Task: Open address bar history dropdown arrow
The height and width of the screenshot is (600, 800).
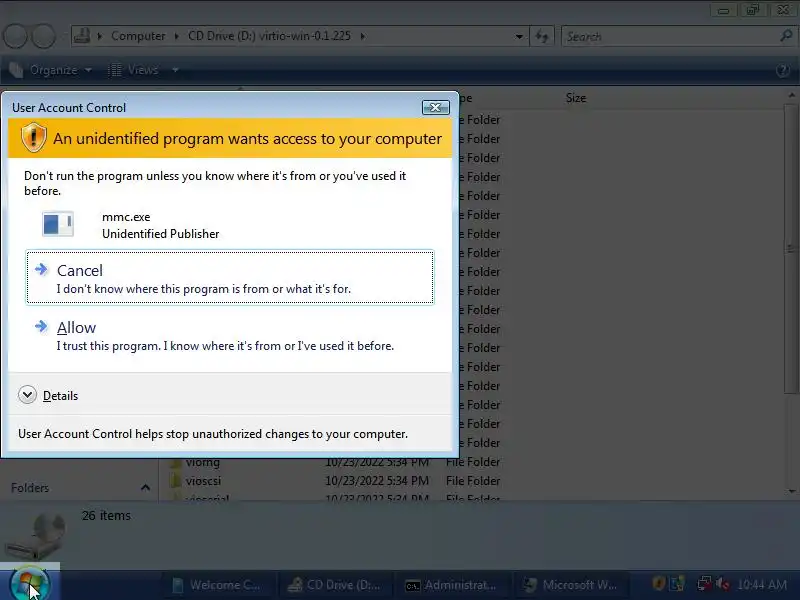Action: (x=519, y=37)
